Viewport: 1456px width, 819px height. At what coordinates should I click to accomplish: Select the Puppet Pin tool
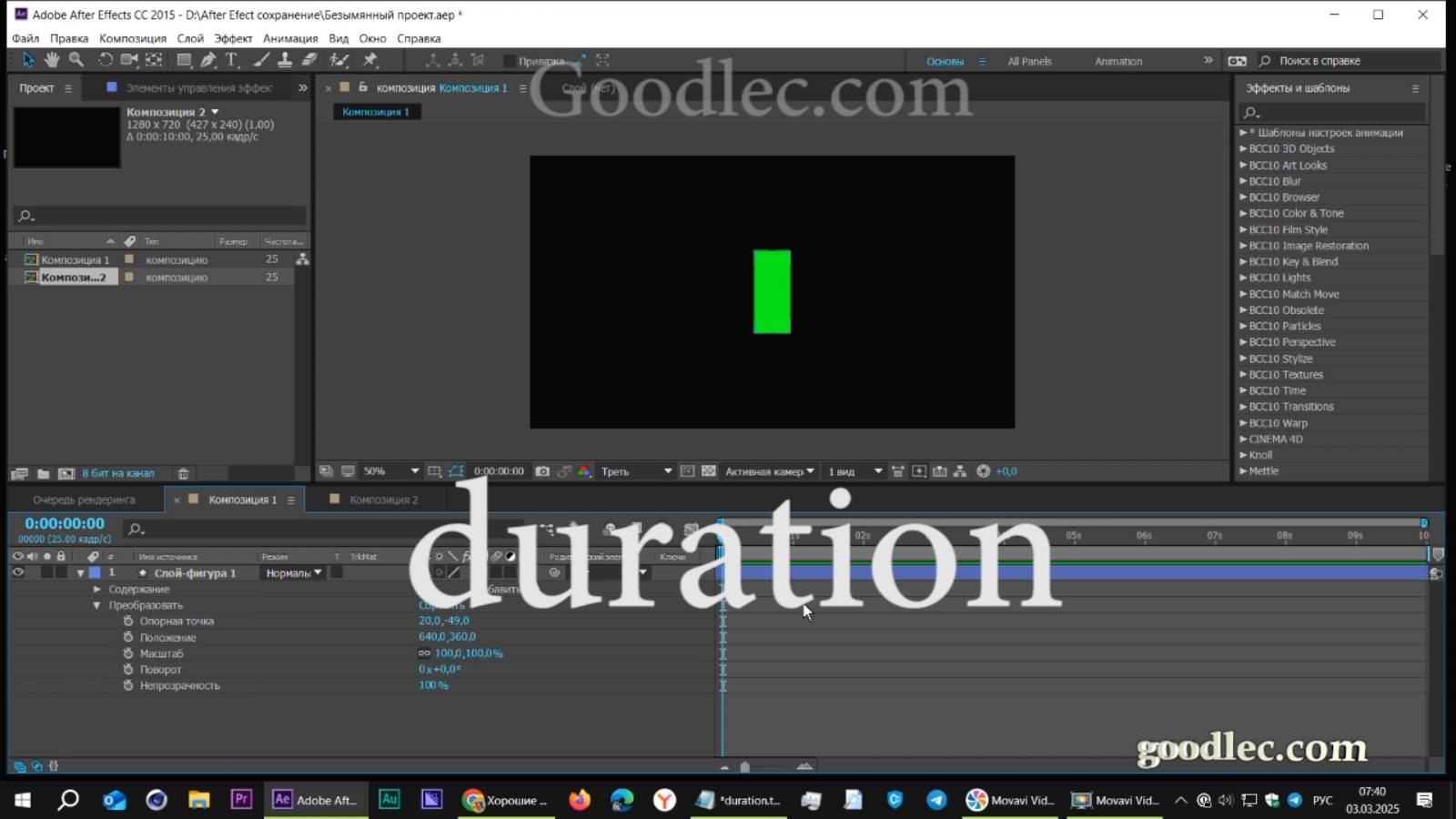pos(370,60)
